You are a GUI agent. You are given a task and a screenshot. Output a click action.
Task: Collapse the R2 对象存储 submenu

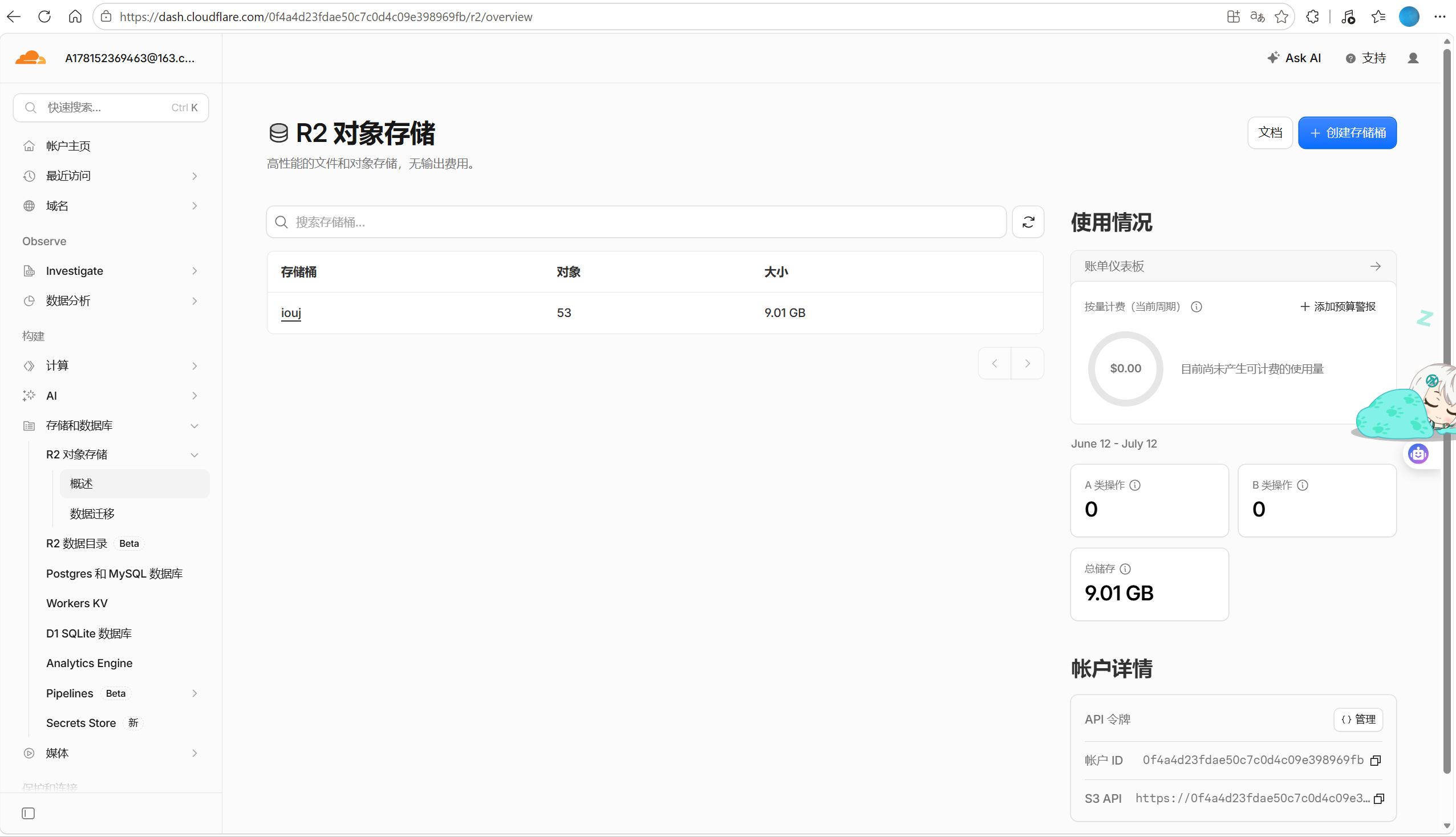194,455
